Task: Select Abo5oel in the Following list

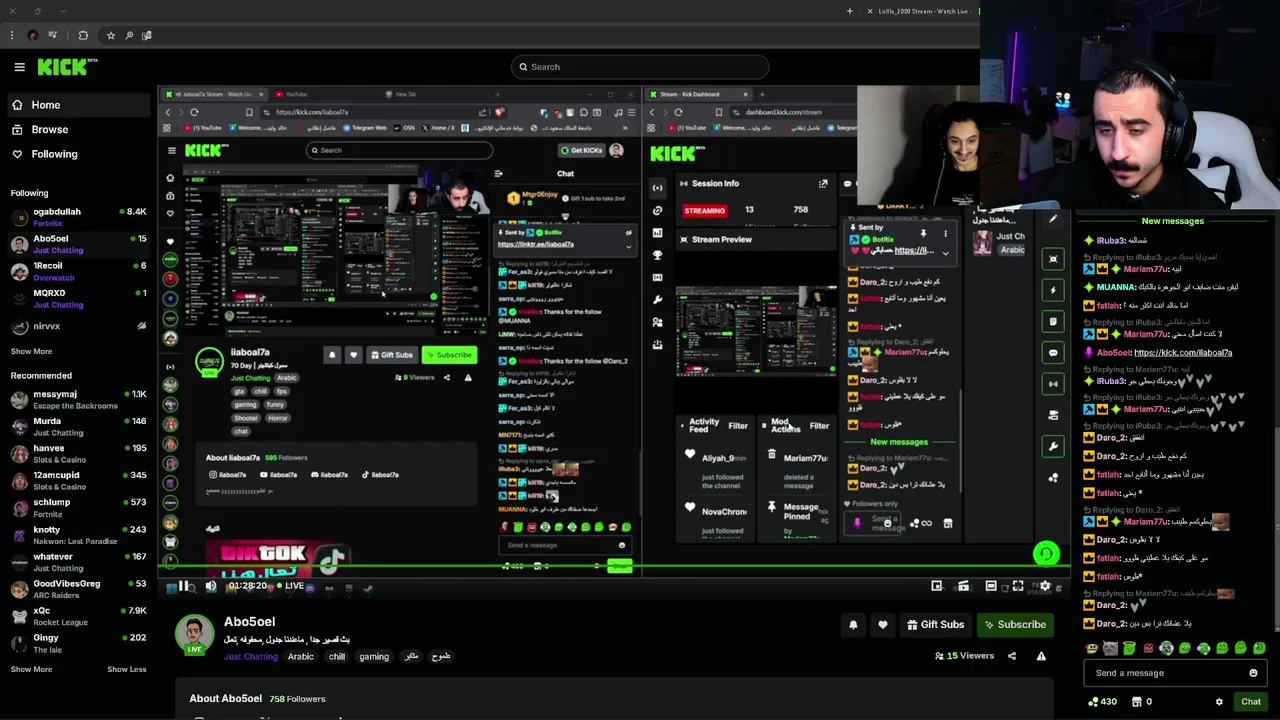Action: pyautogui.click(x=78, y=244)
